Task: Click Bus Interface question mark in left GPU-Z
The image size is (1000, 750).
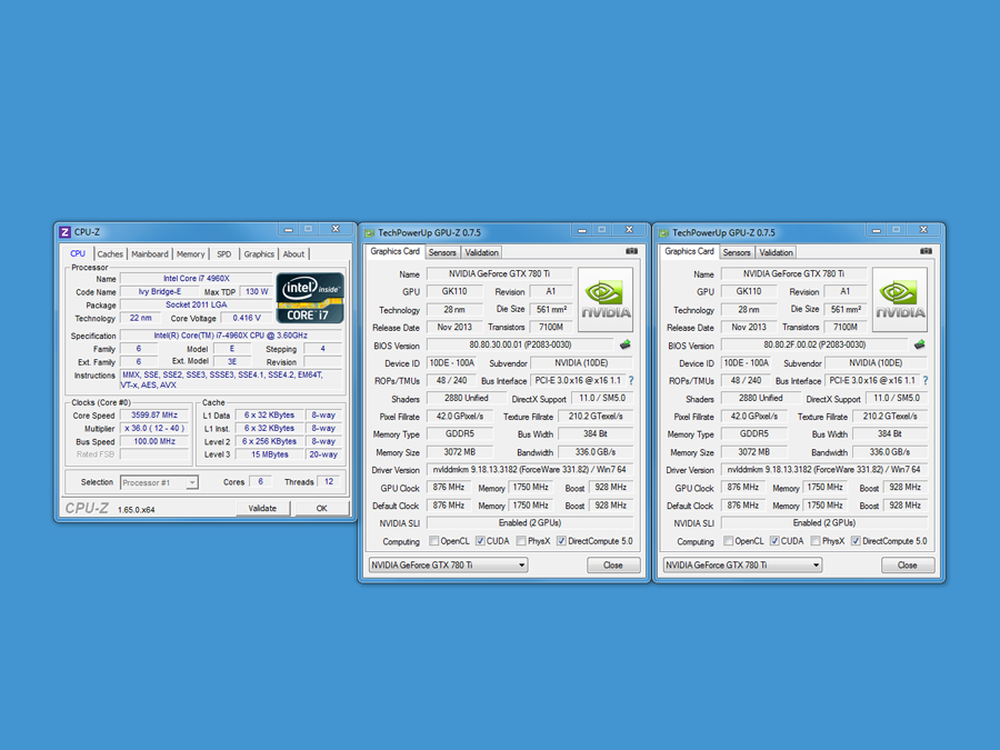Action: pyautogui.click(x=631, y=381)
